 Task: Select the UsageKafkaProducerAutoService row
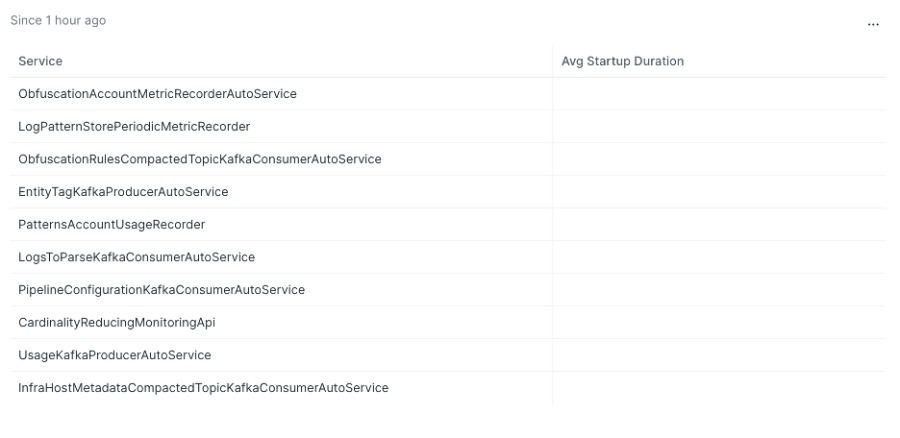point(448,355)
